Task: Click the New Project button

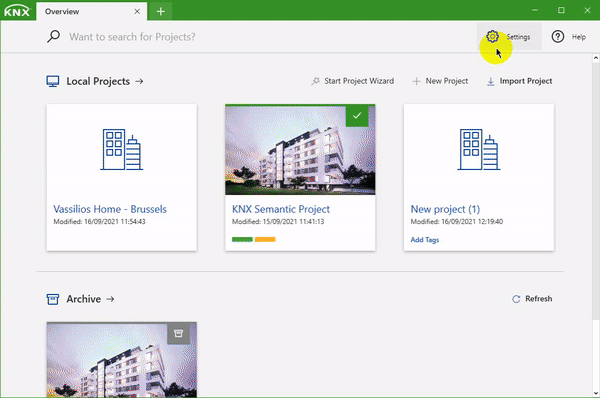Action: tap(440, 81)
